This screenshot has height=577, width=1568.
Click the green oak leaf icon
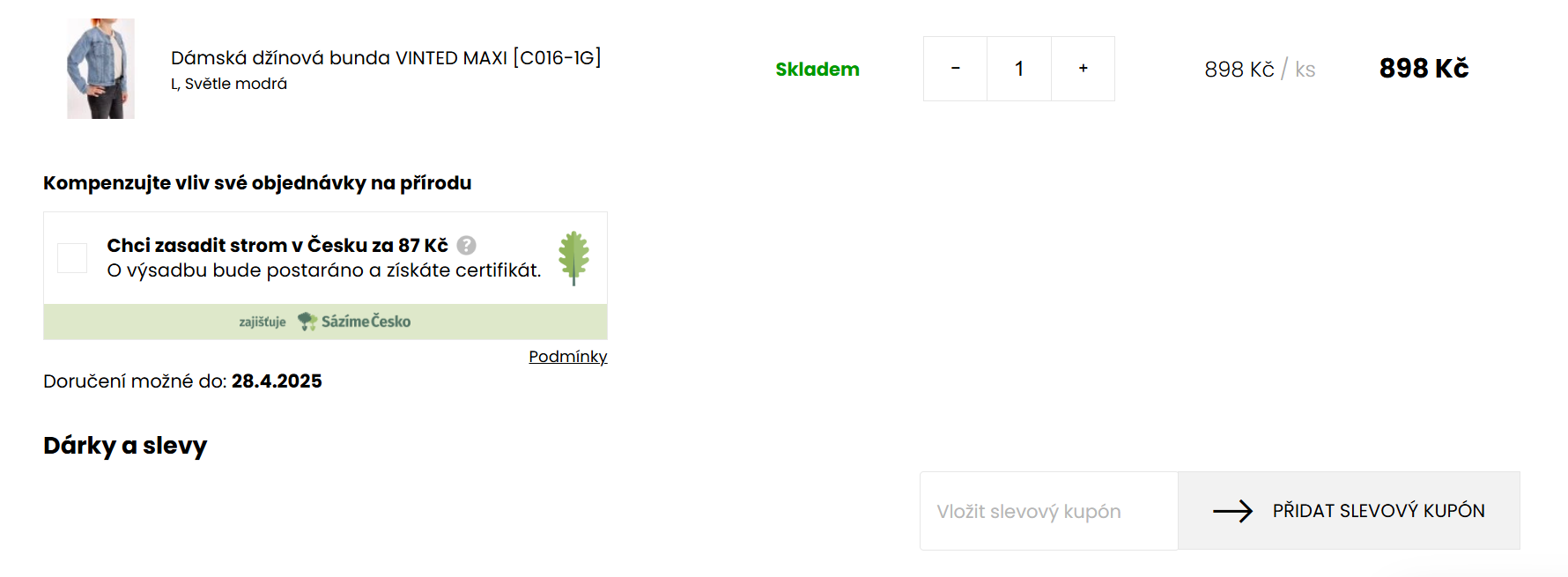573,258
